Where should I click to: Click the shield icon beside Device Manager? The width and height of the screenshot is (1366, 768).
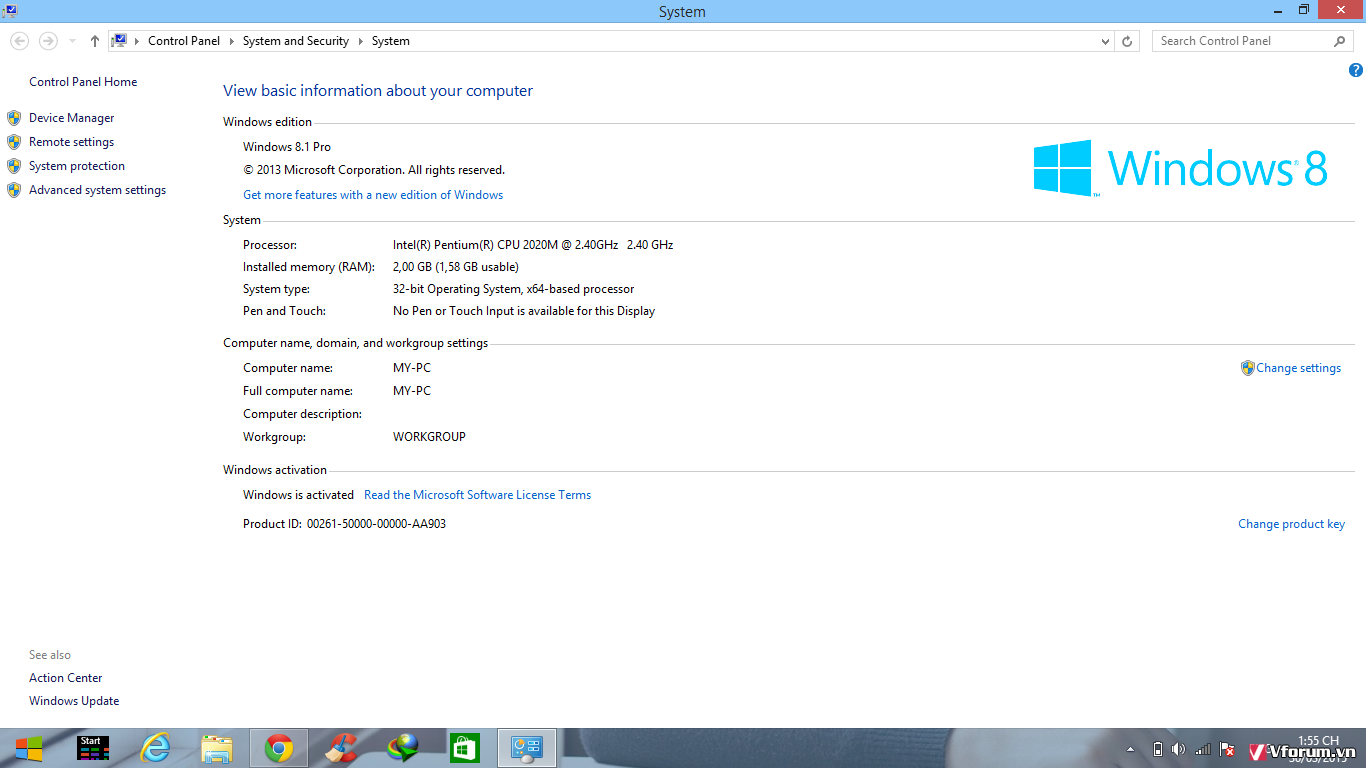[14, 118]
